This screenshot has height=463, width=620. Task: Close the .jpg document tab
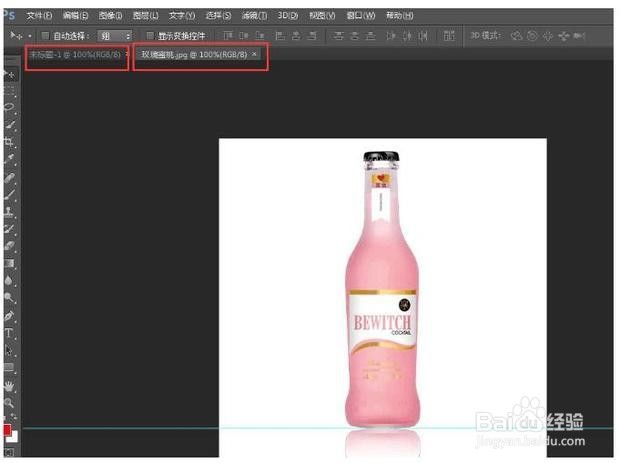coord(254,54)
